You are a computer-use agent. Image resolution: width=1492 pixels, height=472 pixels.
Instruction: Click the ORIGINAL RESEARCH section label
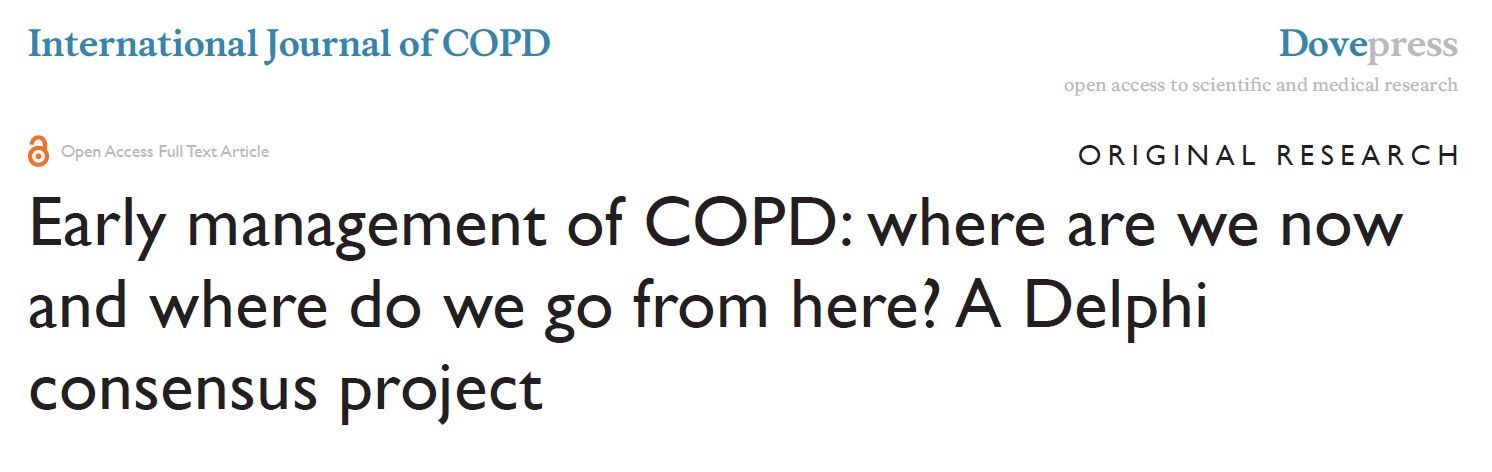(1268, 156)
